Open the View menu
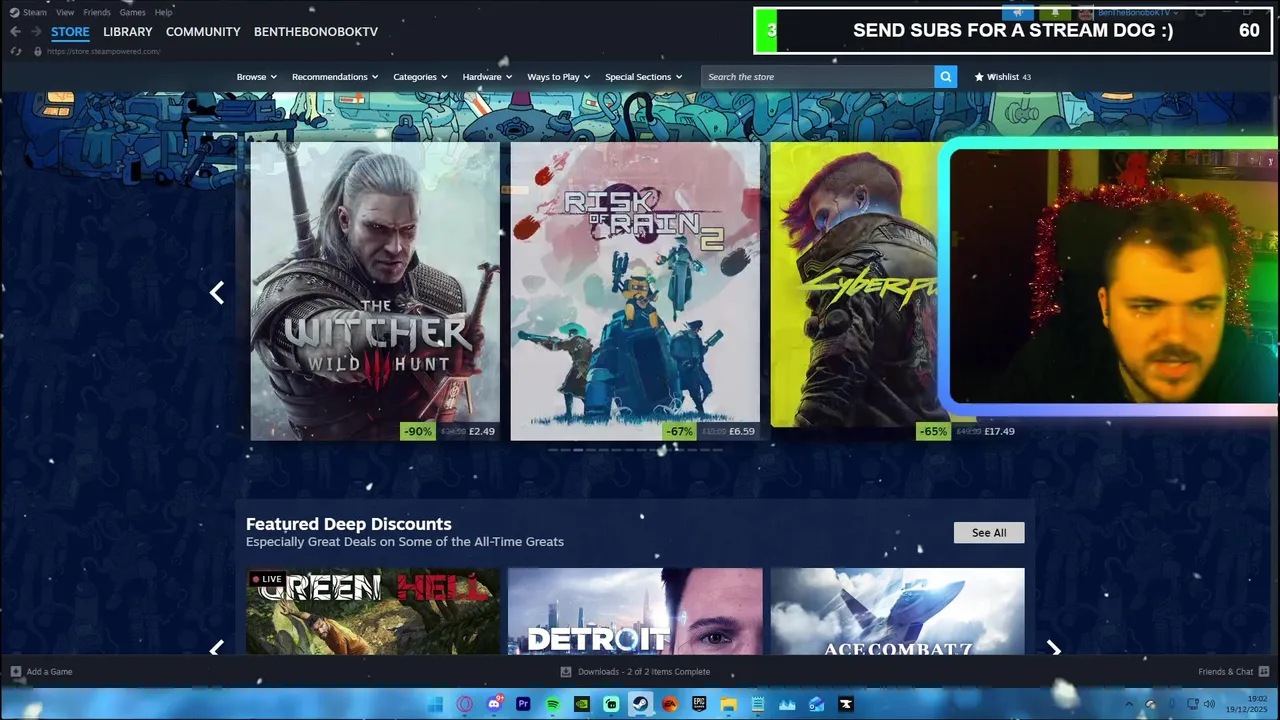Viewport: 1280px width, 720px height. click(65, 12)
